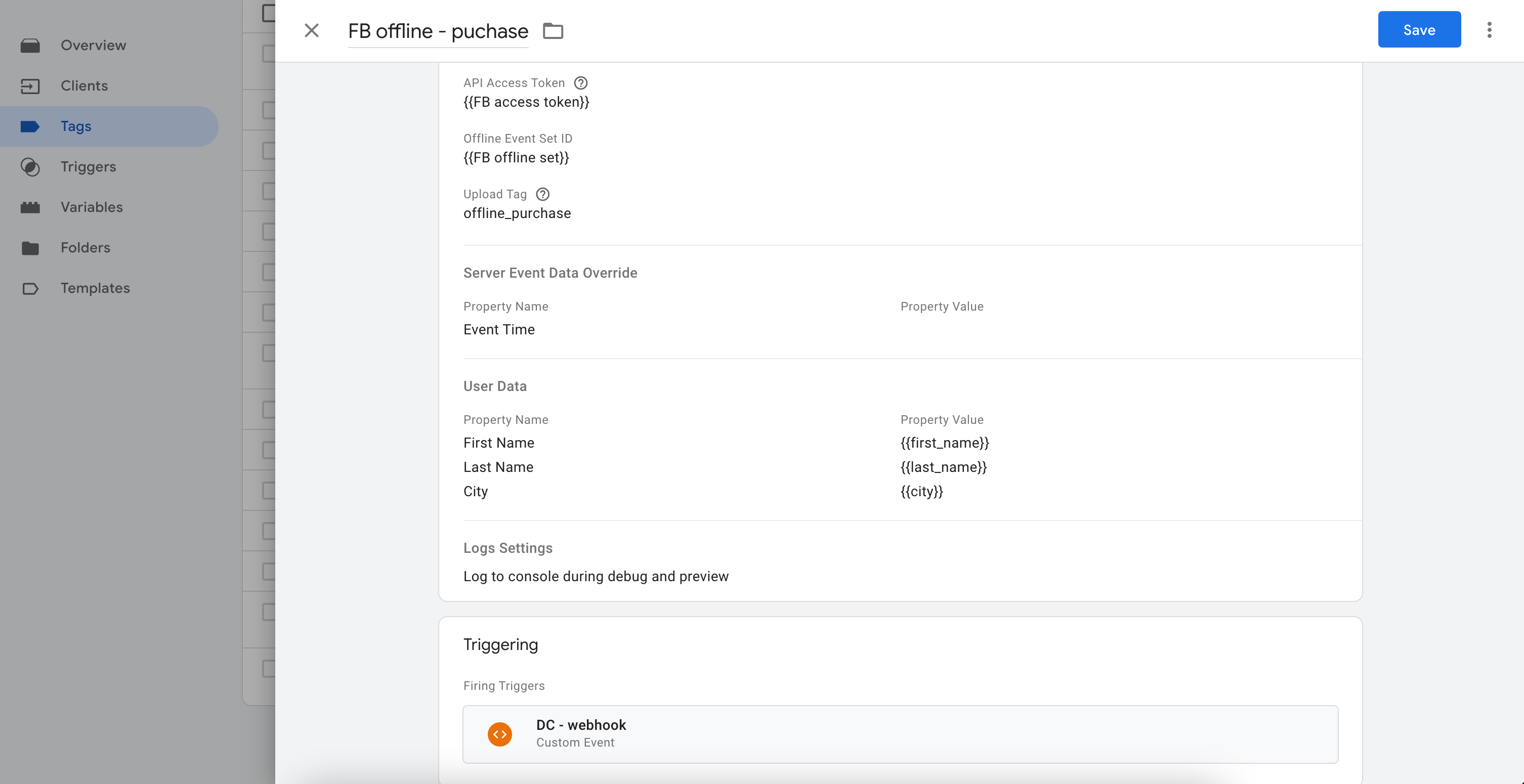
Task: Open the three-dot overflow menu
Action: [x=1489, y=29]
